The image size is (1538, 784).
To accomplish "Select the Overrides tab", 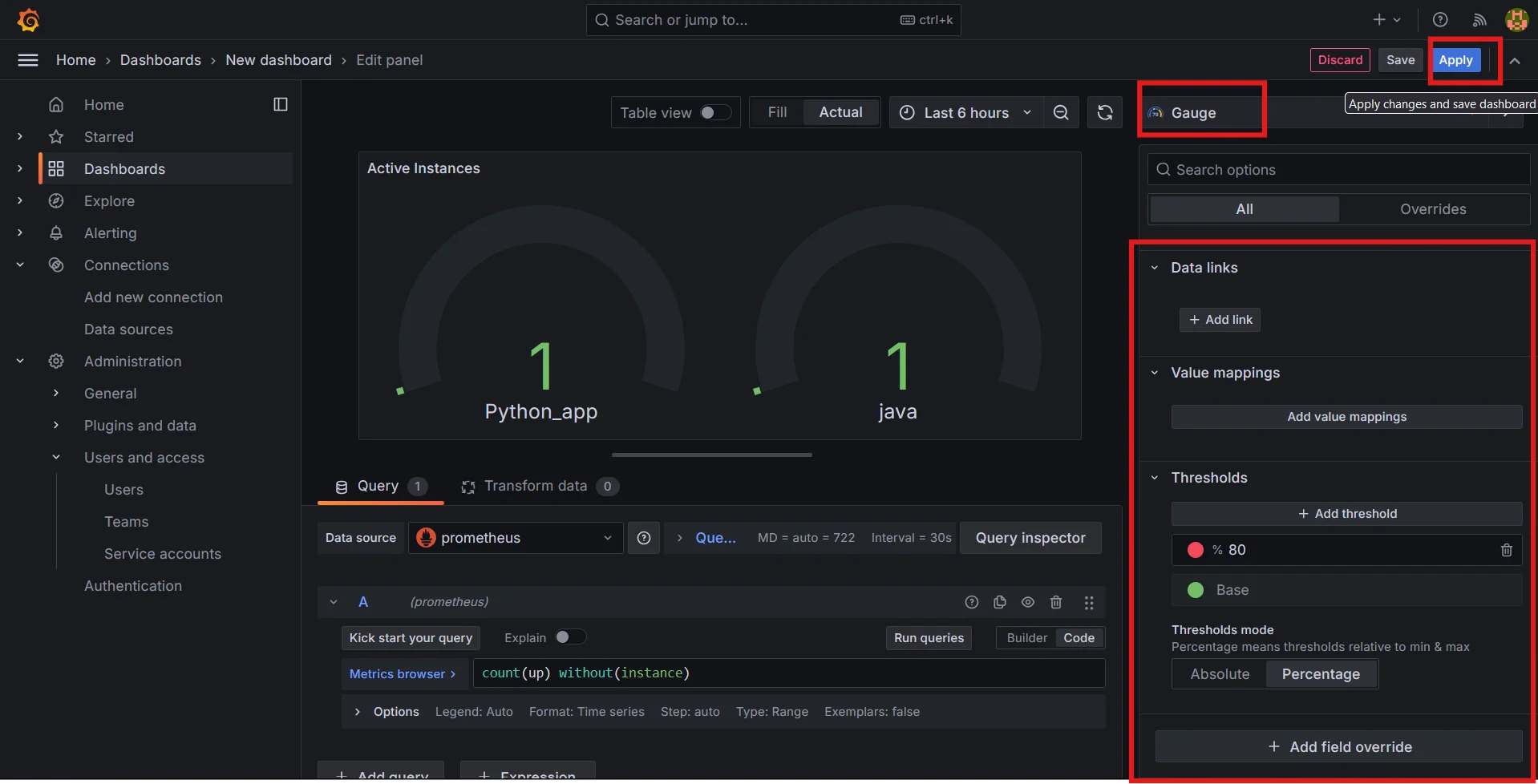I will coord(1433,209).
